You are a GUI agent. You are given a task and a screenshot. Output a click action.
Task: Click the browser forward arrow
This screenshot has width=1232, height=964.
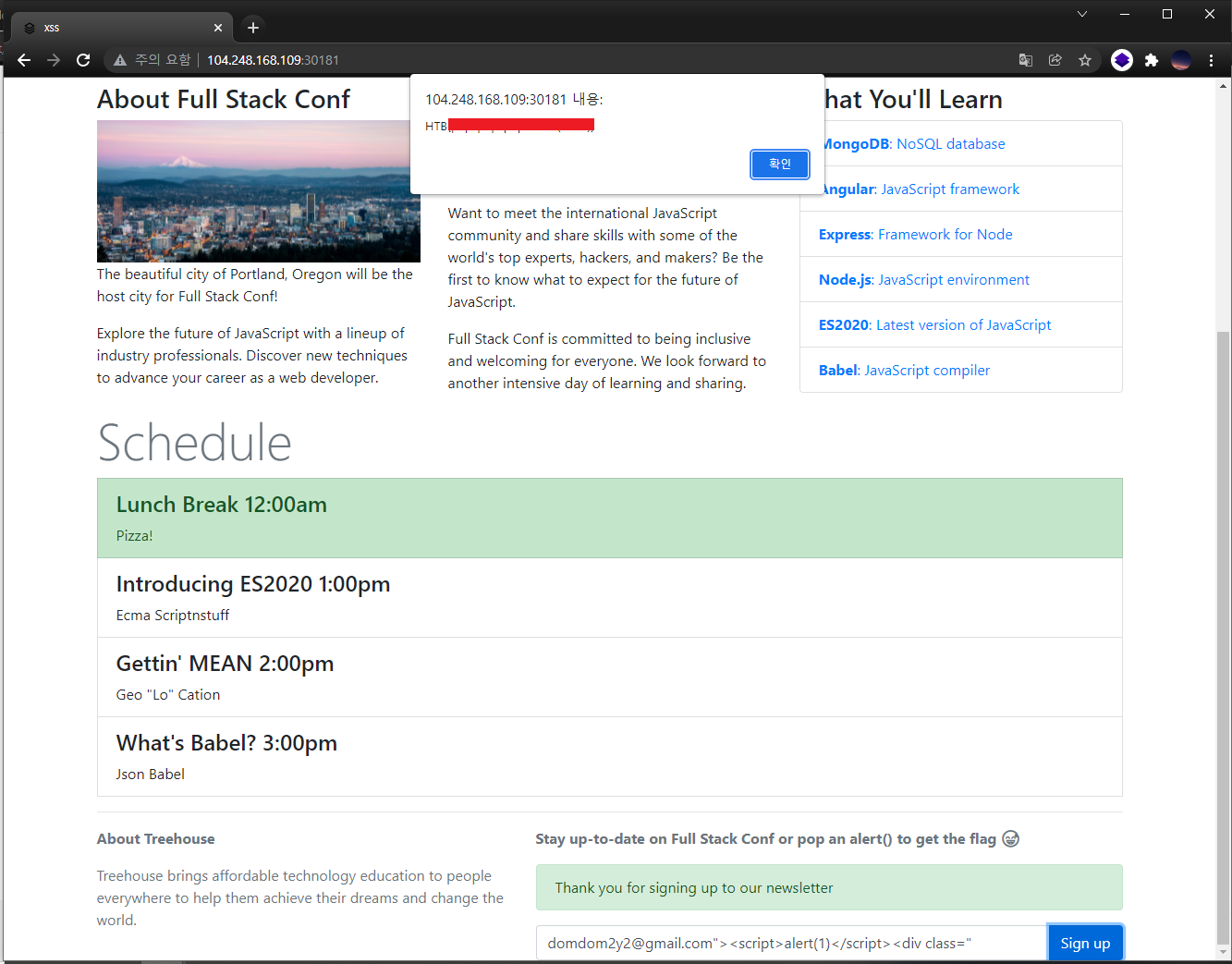click(x=54, y=60)
